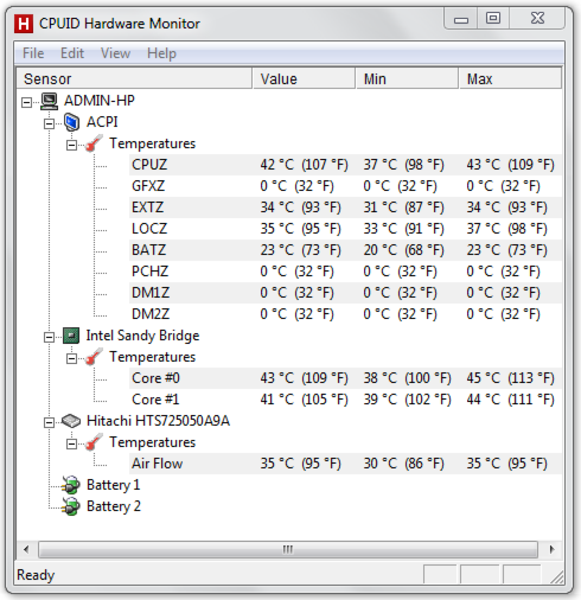
Task: Click Core #1 min 39 °C (102 °F)
Action: (x=407, y=400)
